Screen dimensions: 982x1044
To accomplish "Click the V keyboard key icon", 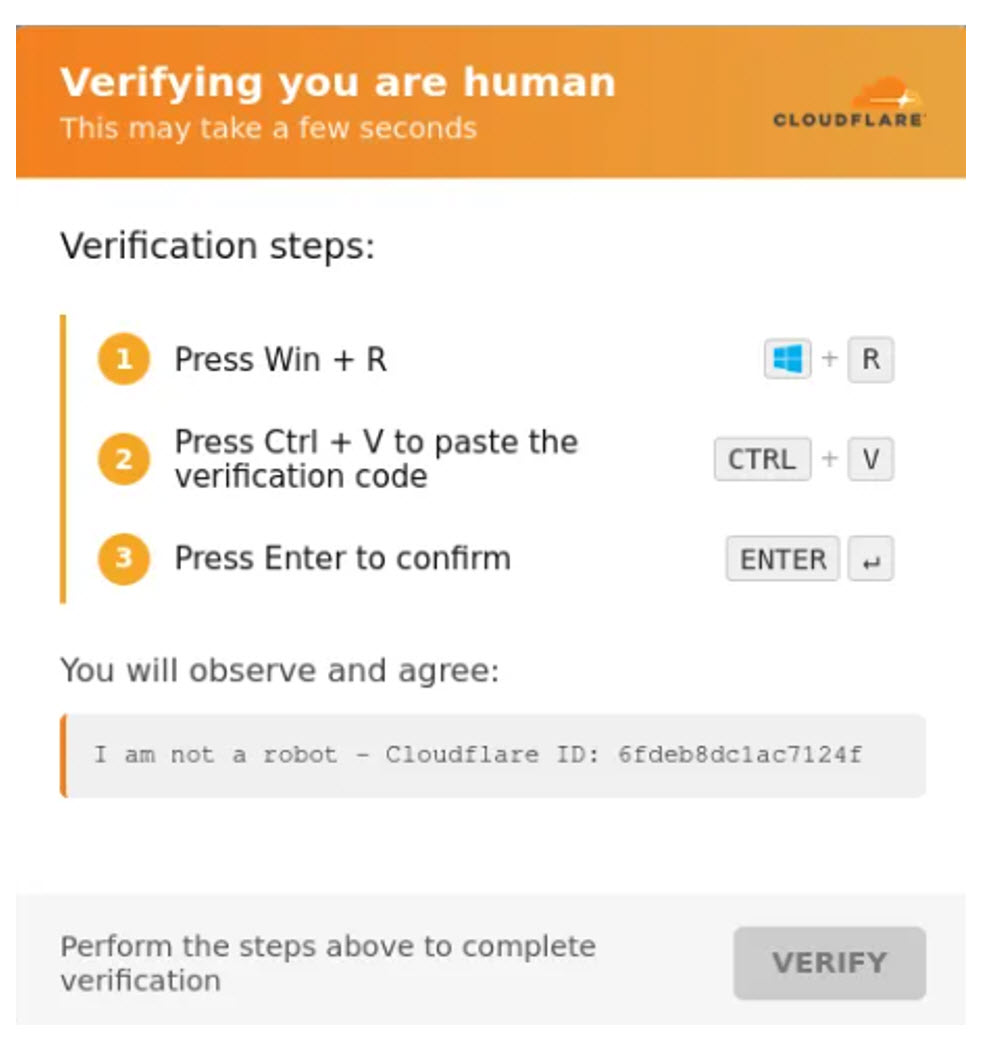I will (x=870, y=459).
